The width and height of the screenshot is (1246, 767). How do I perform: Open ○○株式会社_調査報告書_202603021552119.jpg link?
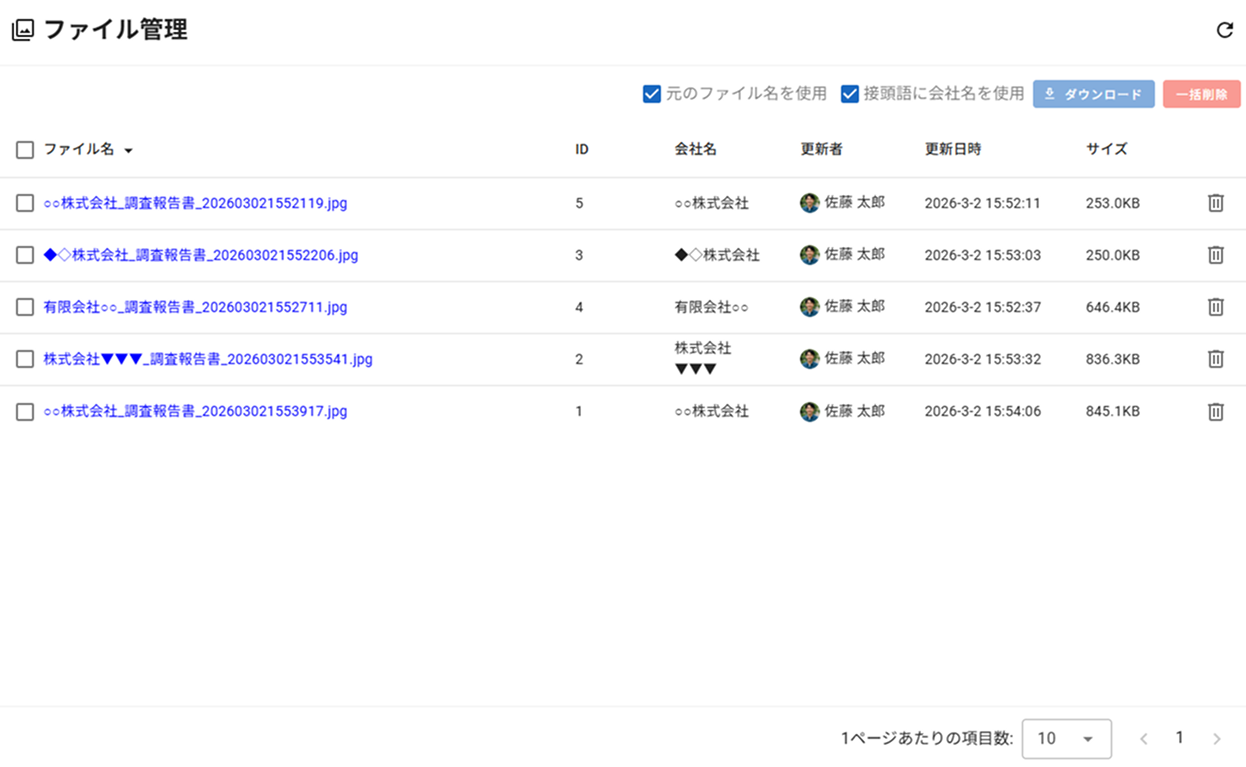(x=195, y=203)
